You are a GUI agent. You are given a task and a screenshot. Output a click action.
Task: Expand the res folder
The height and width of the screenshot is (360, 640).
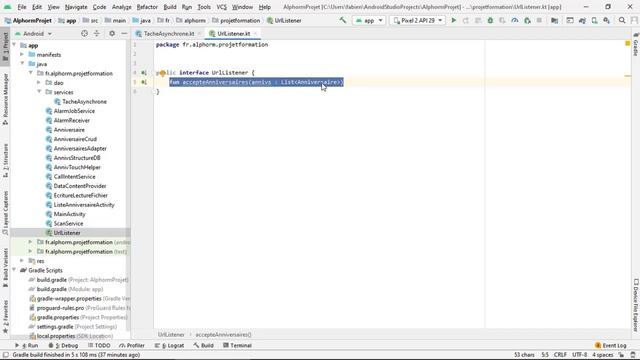pyautogui.click(x=22, y=261)
